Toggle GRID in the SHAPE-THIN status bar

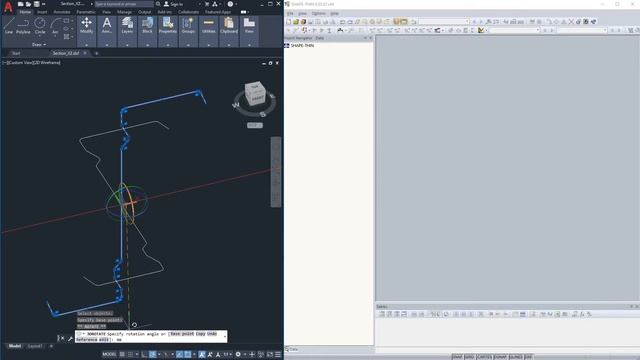click(469, 357)
